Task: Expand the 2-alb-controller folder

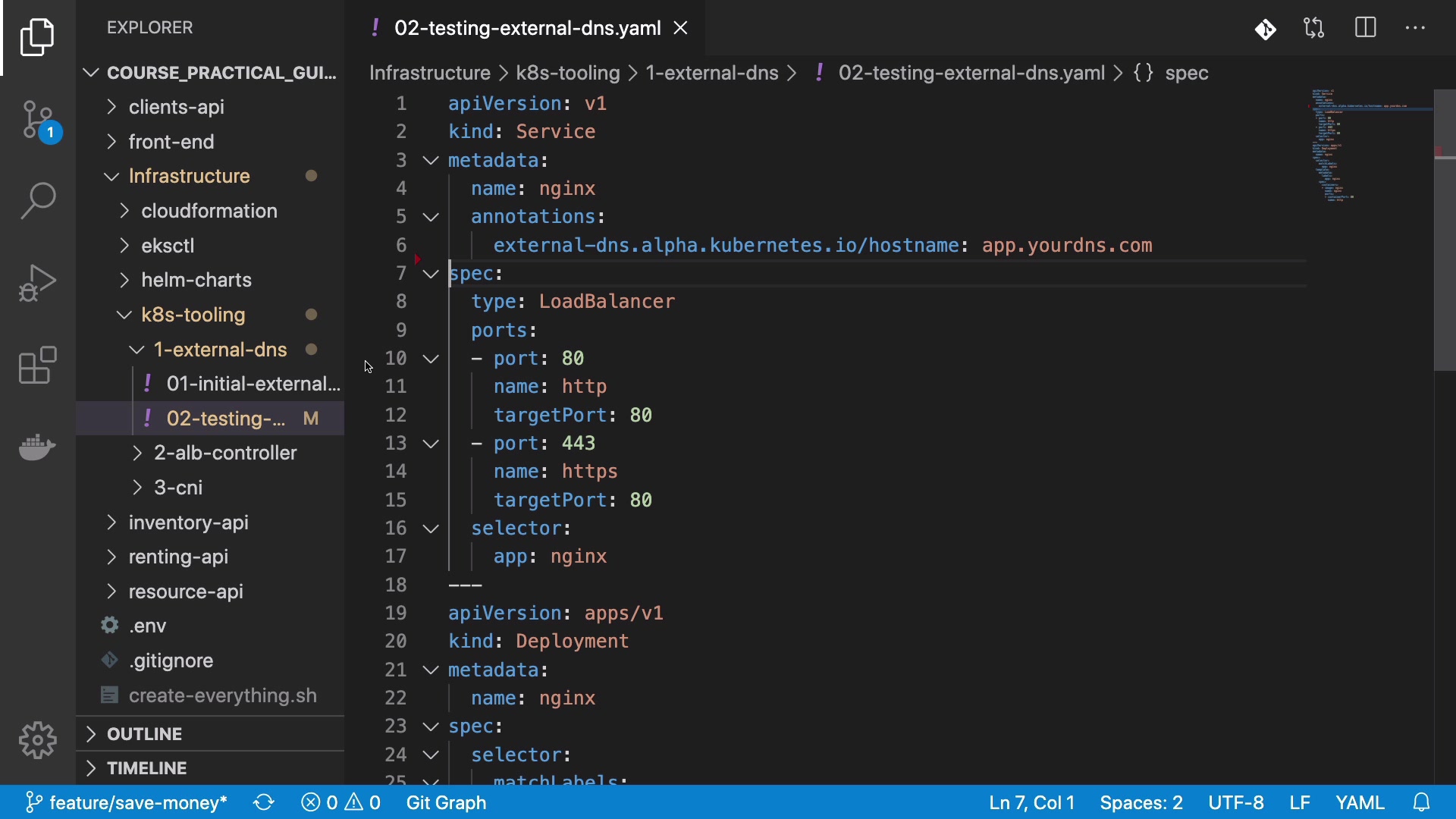Action: pos(225,453)
